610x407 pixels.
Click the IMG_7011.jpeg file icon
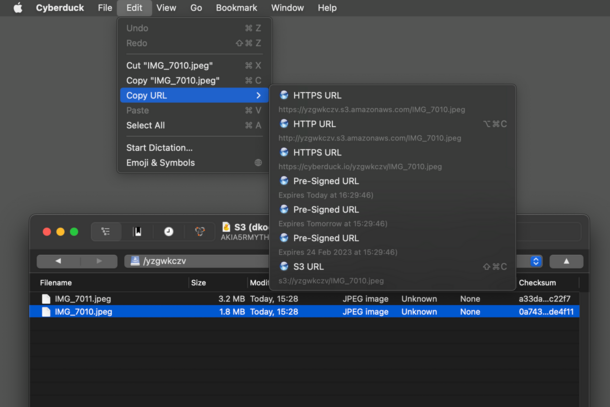coord(46,298)
